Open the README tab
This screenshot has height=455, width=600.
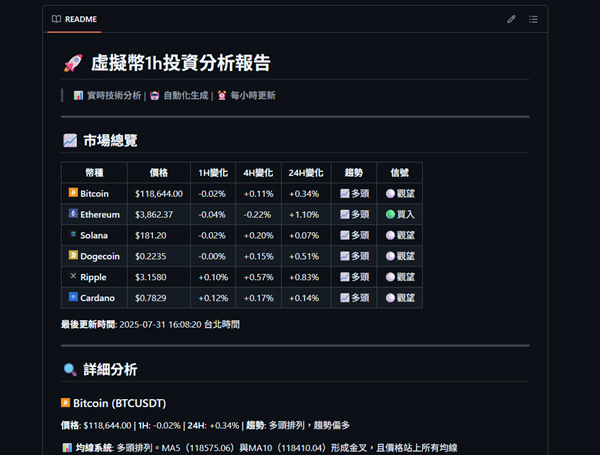click(x=74, y=19)
